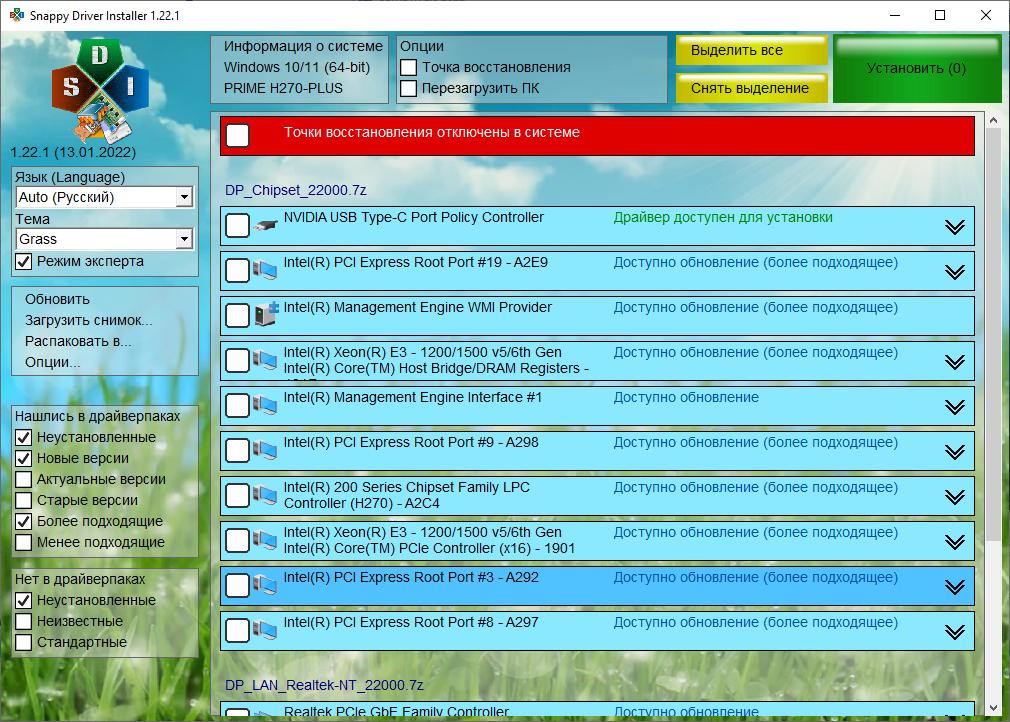The width and height of the screenshot is (1010, 722).
Task: Click Management Engine Interface #1 device icon
Action: pos(265,405)
